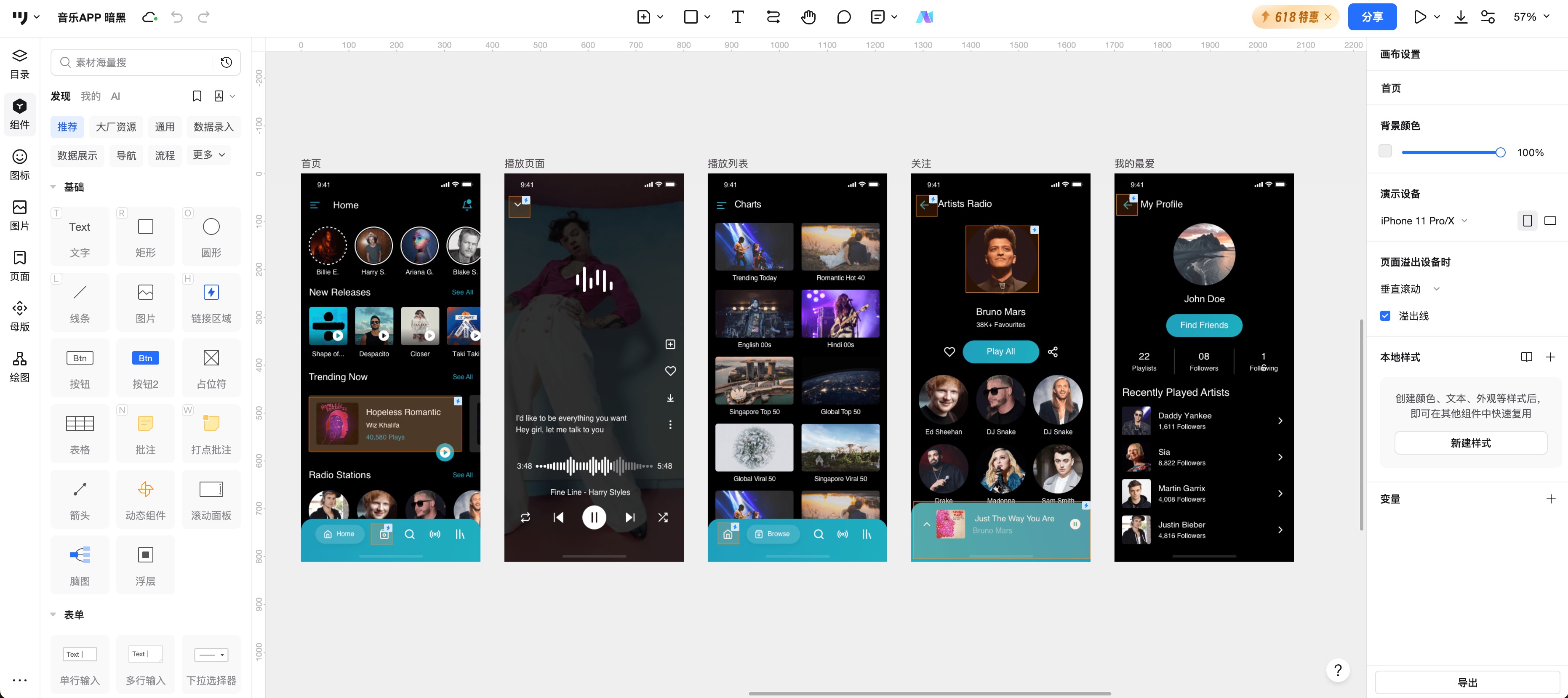Click the 新建样式 button
This screenshot has height=698, width=1568.
(1471, 443)
